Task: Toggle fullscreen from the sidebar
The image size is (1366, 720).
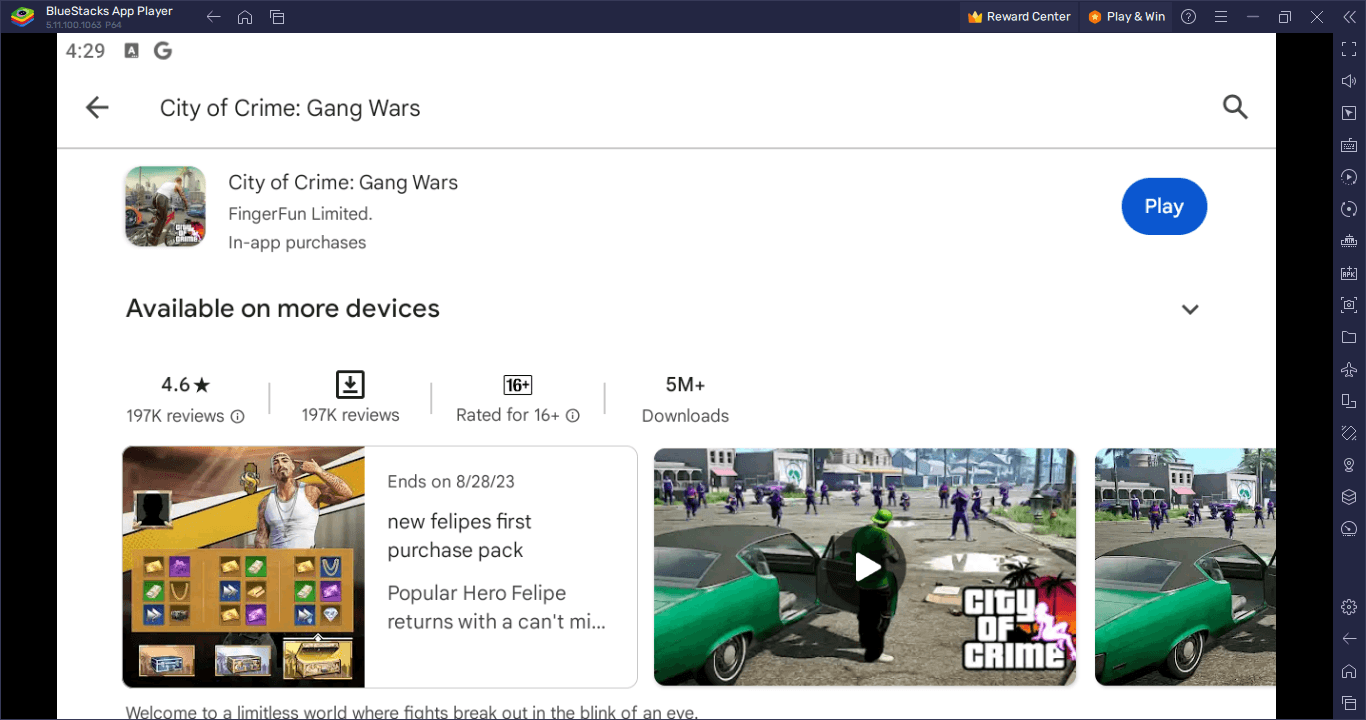Action: click(x=1349, y=49)
